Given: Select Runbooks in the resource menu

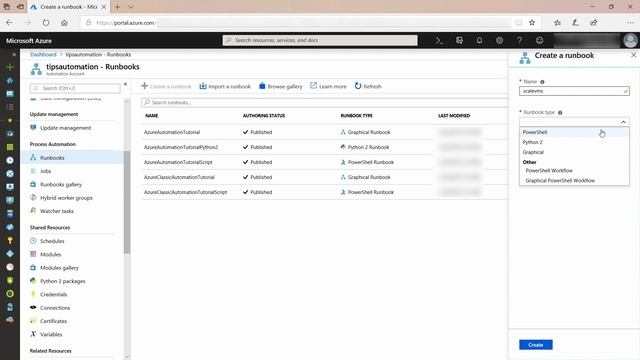Looking at the screenshot, I should (72, 158).
